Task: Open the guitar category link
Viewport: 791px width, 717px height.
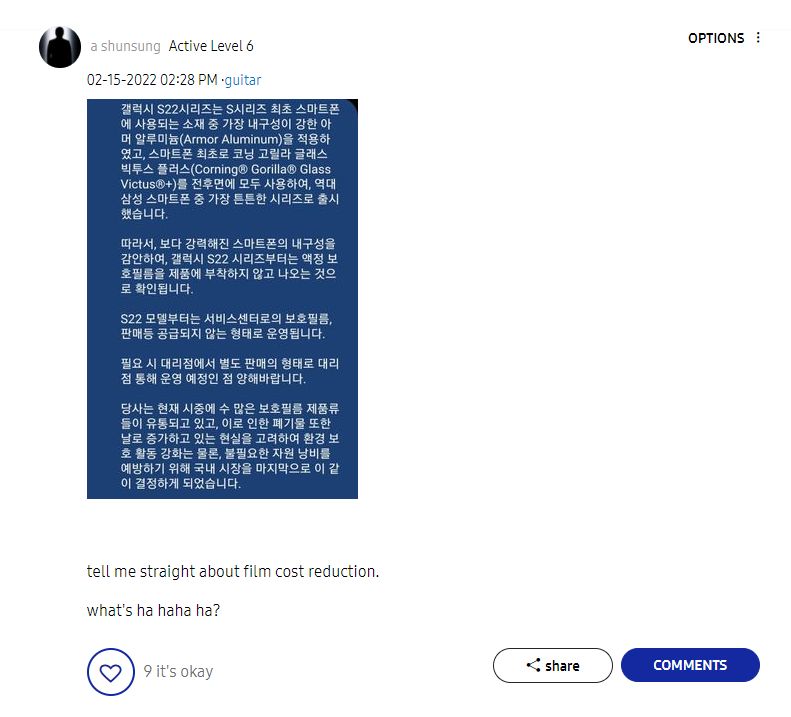Action: (x=243, y=80)
